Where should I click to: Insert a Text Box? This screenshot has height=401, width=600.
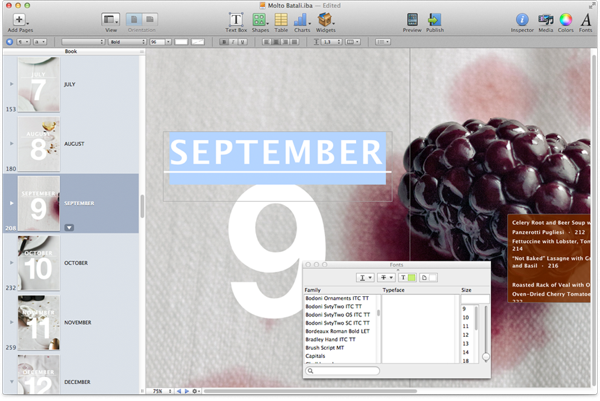pos(236,20)
